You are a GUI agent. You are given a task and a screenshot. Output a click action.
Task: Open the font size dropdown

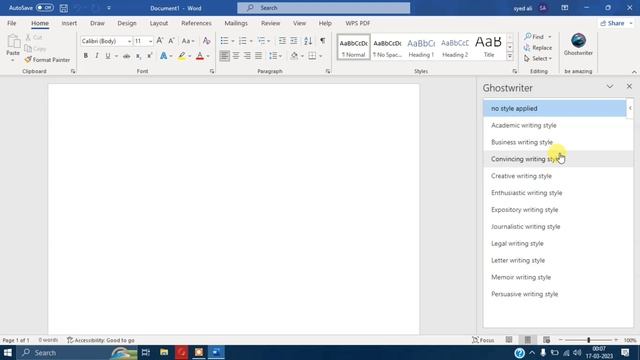point(151,41)
